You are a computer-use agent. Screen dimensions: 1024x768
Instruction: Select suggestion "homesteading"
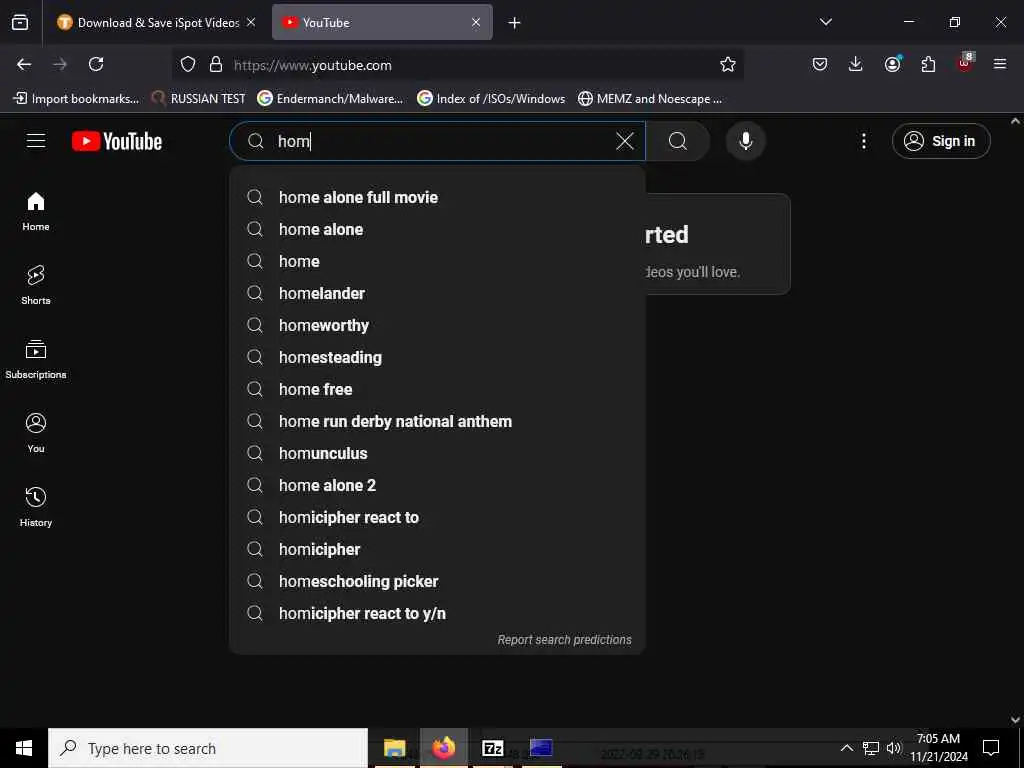click(437, 357)
